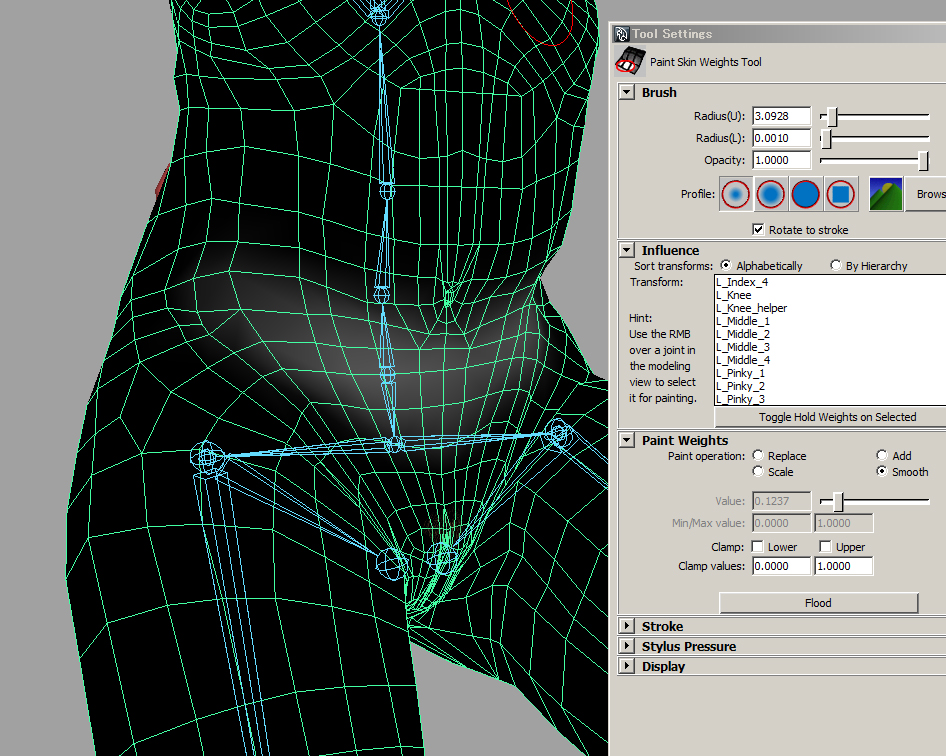Select L_Knee in the transform list
The image size is (946, 756).
click(x=734, y=295)
